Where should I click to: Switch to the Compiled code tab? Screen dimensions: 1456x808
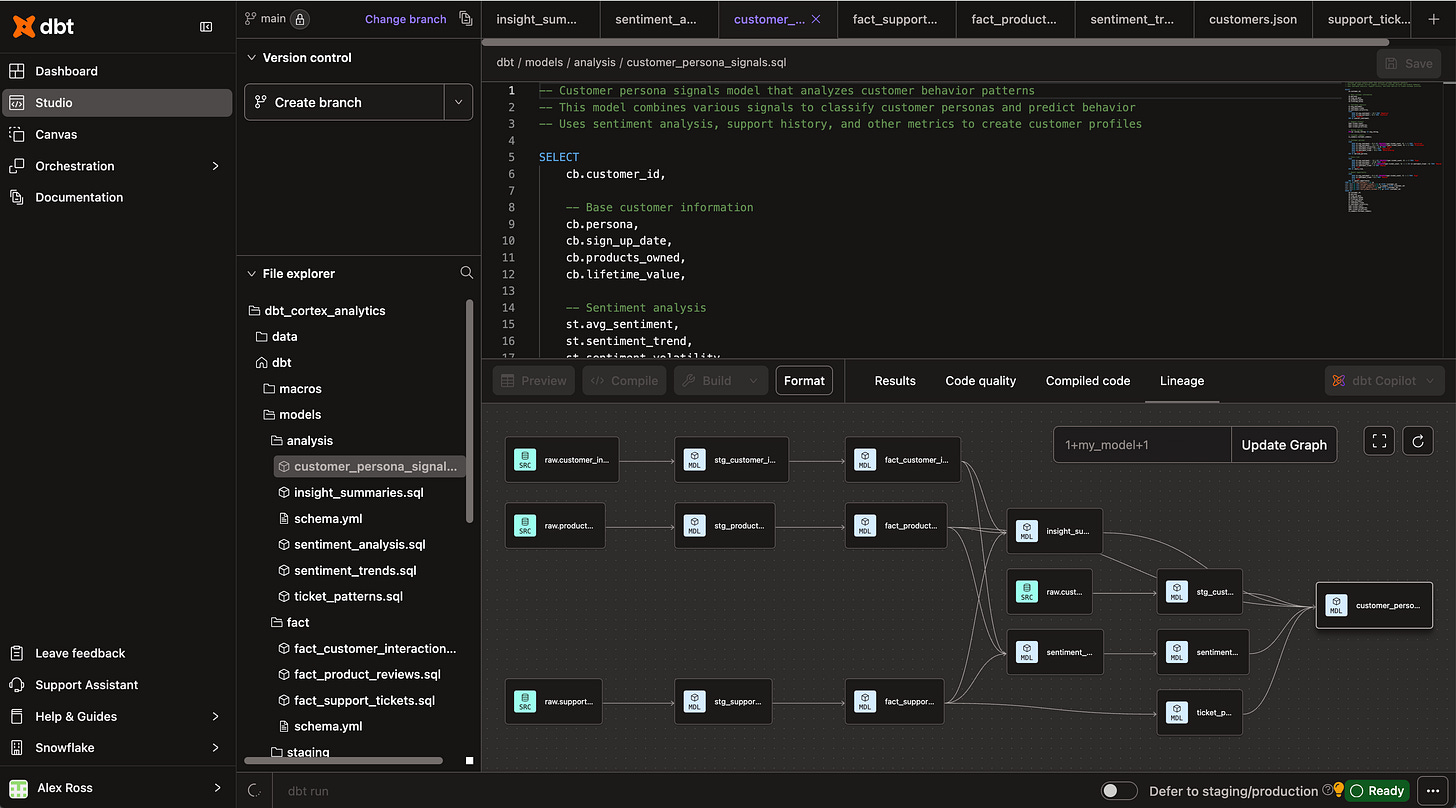1087,381
